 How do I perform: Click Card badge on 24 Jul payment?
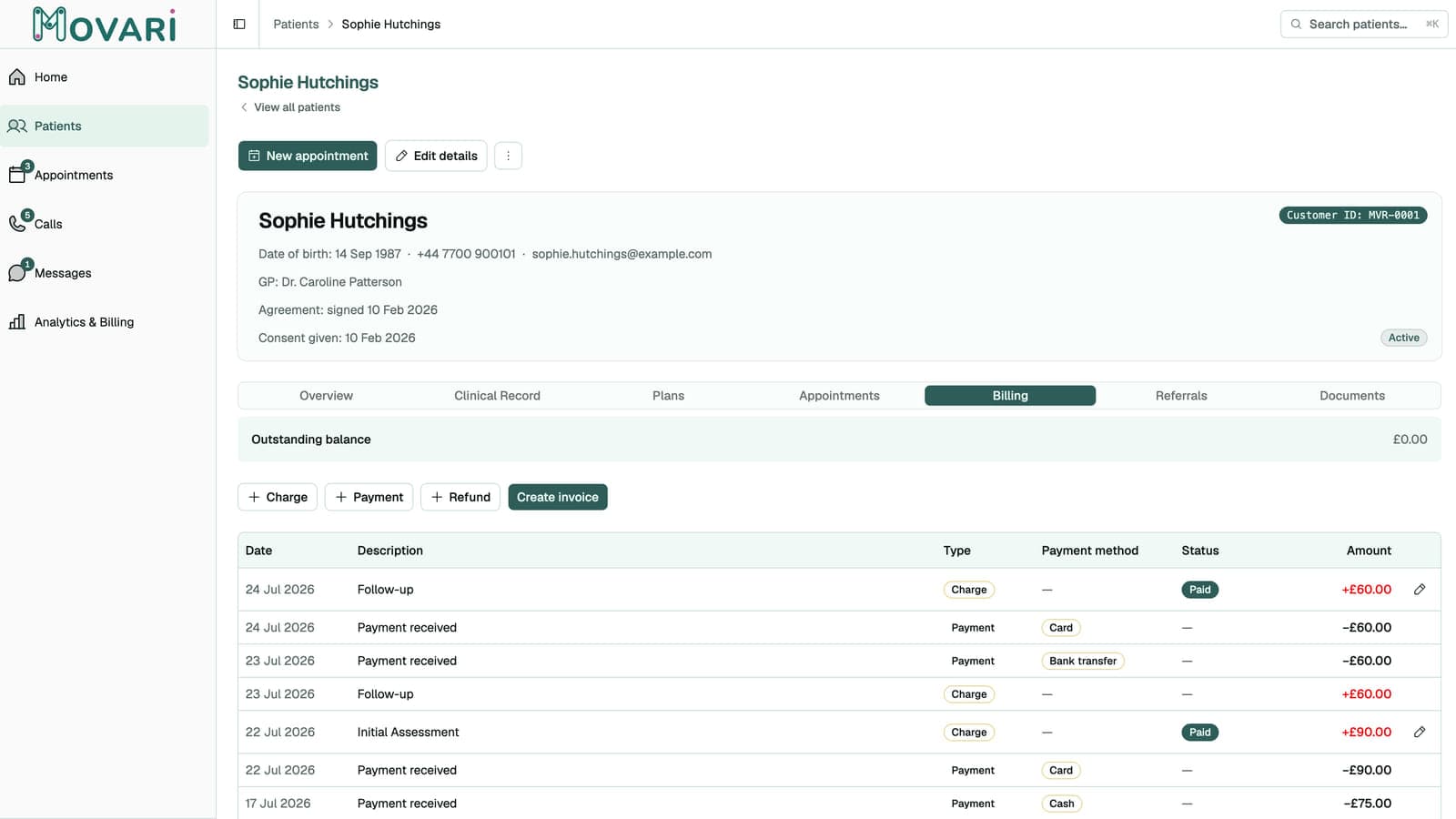click(x=1061, y=628)
